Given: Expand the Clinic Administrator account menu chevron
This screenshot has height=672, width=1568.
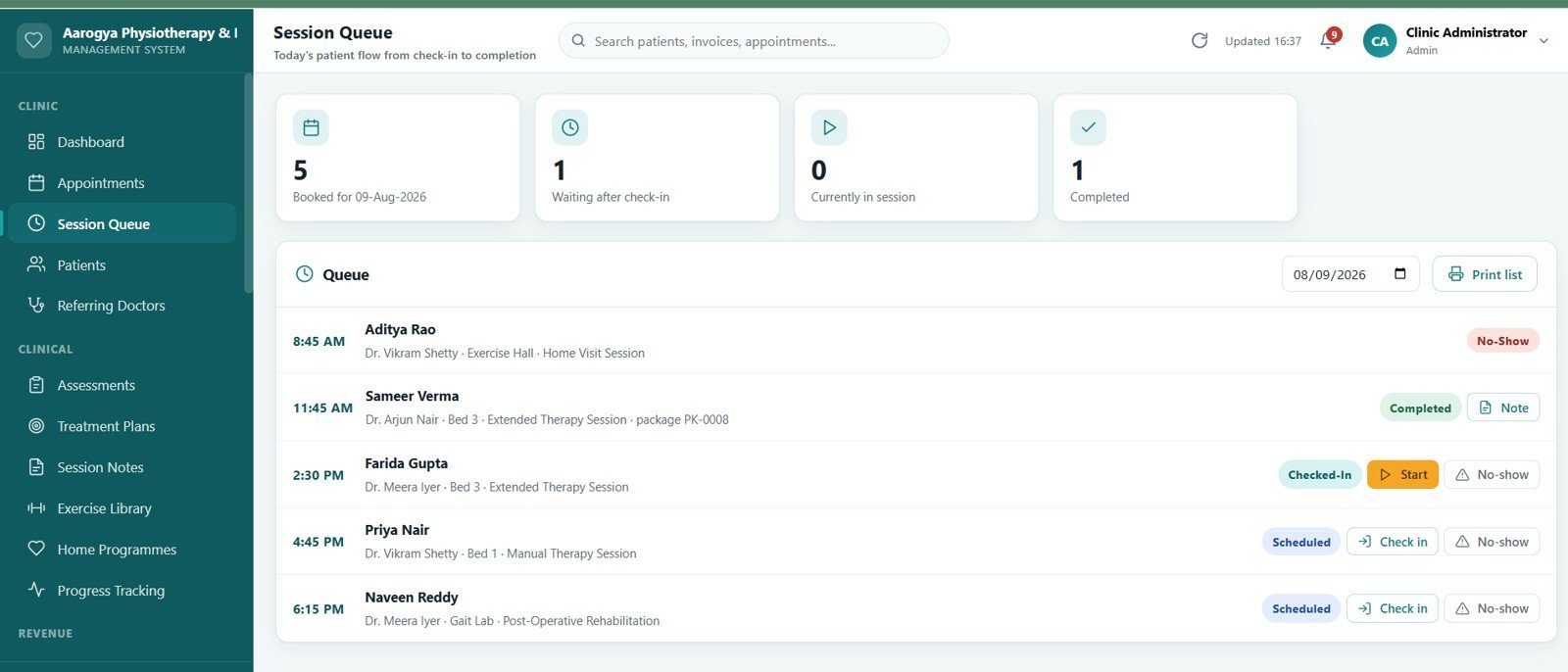Looking at the screenshot, I should [1544, 41].
